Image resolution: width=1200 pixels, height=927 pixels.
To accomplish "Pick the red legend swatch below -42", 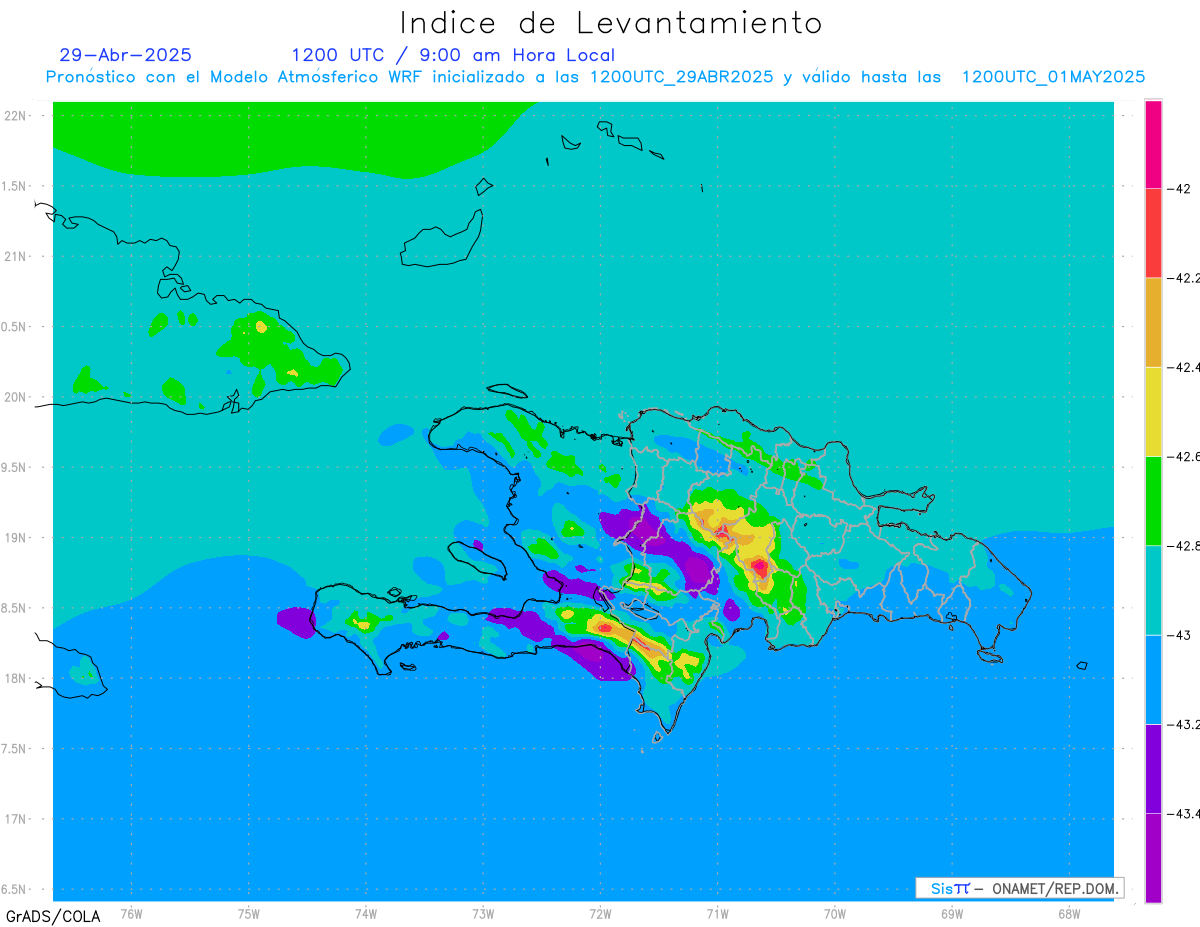I will coord(1153,233).
